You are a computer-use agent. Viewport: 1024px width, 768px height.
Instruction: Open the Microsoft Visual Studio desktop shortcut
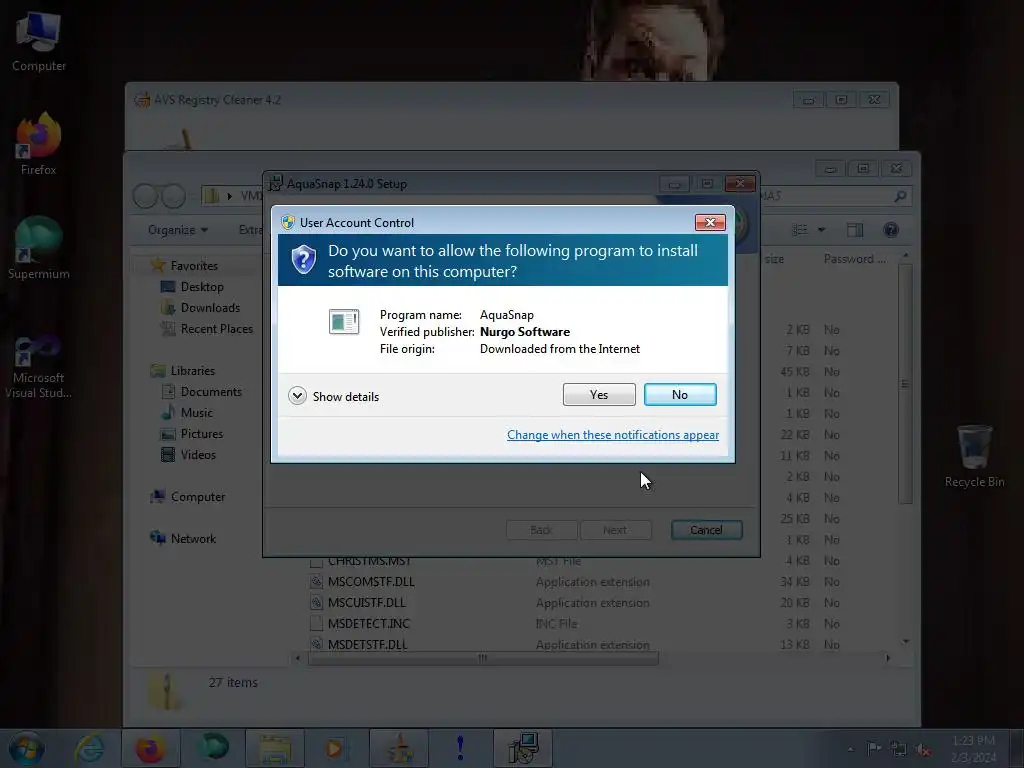(39, 366)
